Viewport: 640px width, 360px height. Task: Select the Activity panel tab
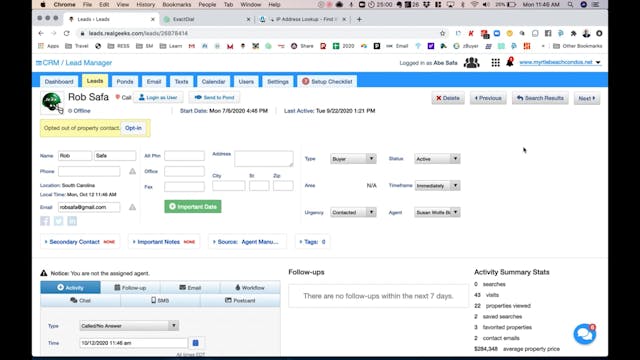tap(70, 287)
